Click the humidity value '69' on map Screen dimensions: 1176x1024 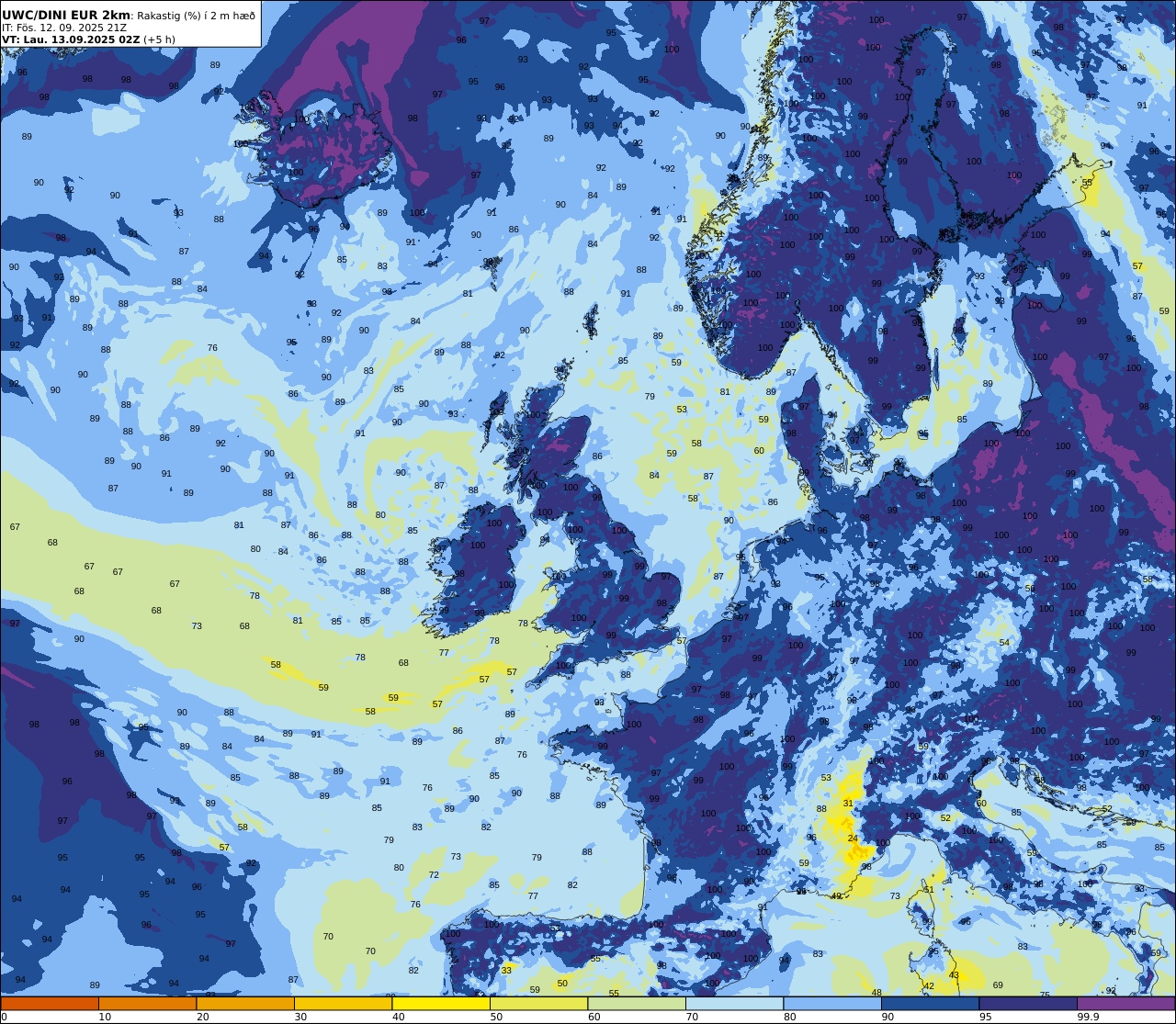998,985
